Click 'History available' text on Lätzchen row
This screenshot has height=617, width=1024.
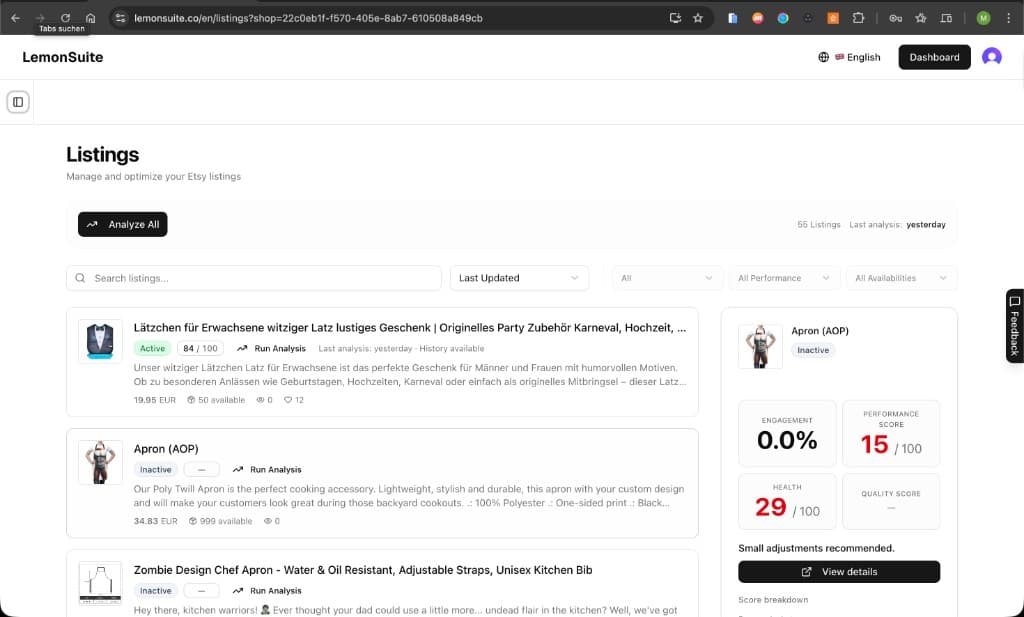click(x=452, y=349)
